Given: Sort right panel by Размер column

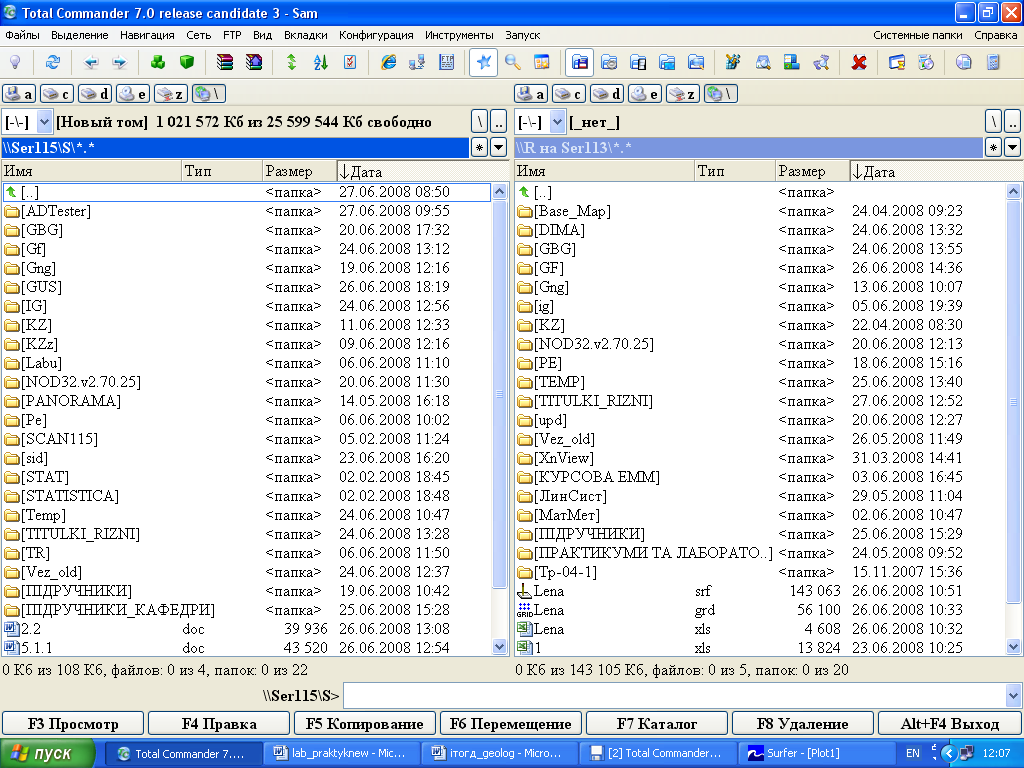Looking at the screenshot, I should tap(812, 172).
